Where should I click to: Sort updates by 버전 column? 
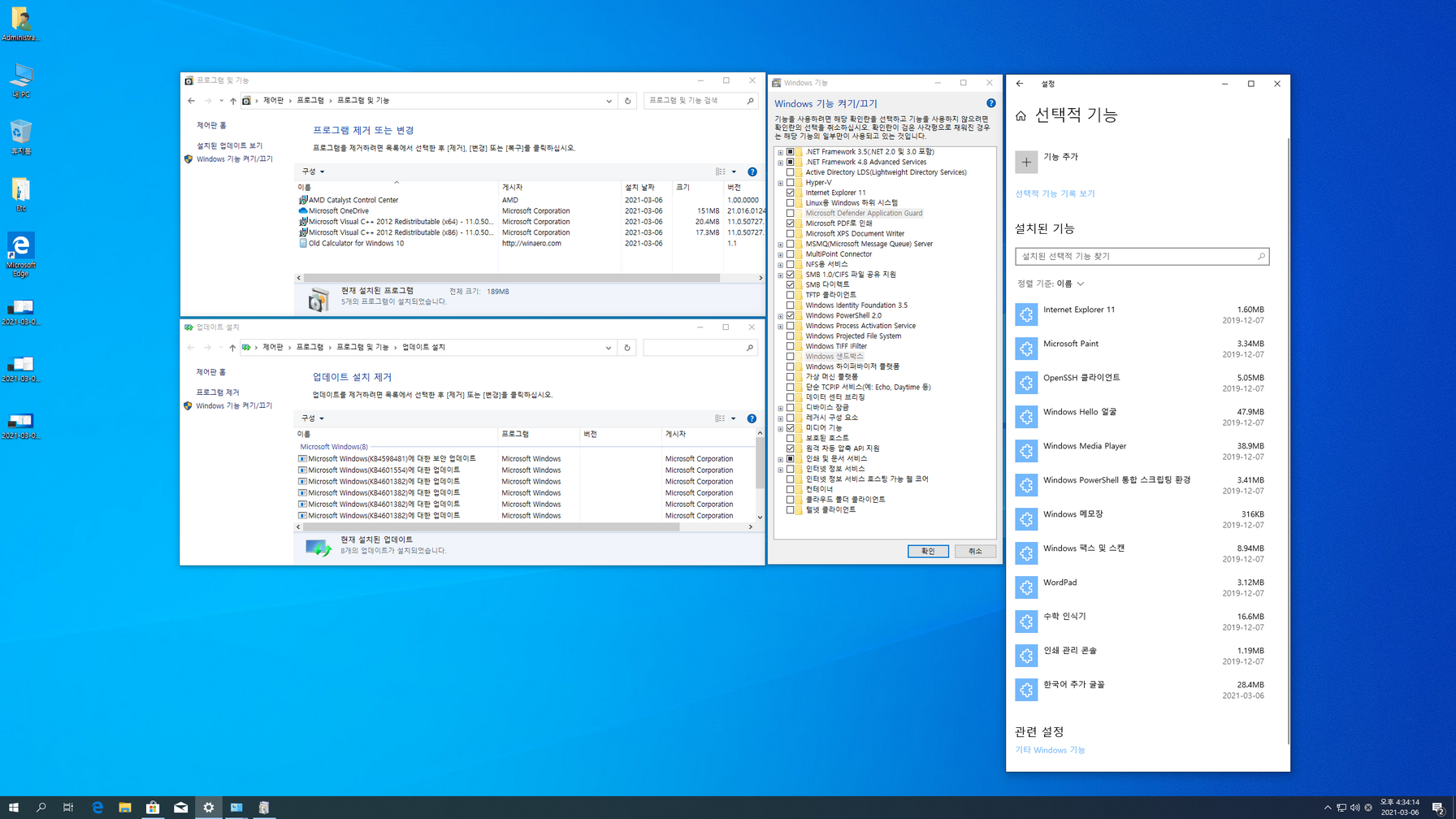coord(621,435)
